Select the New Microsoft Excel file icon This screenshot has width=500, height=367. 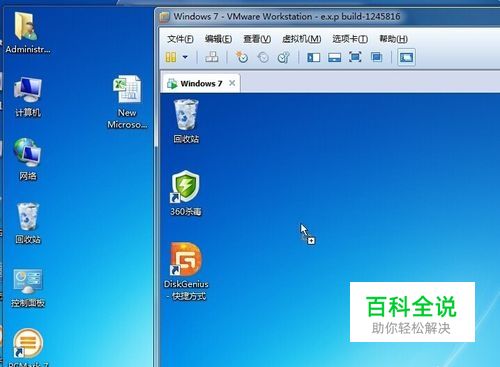tap(127, 102)
